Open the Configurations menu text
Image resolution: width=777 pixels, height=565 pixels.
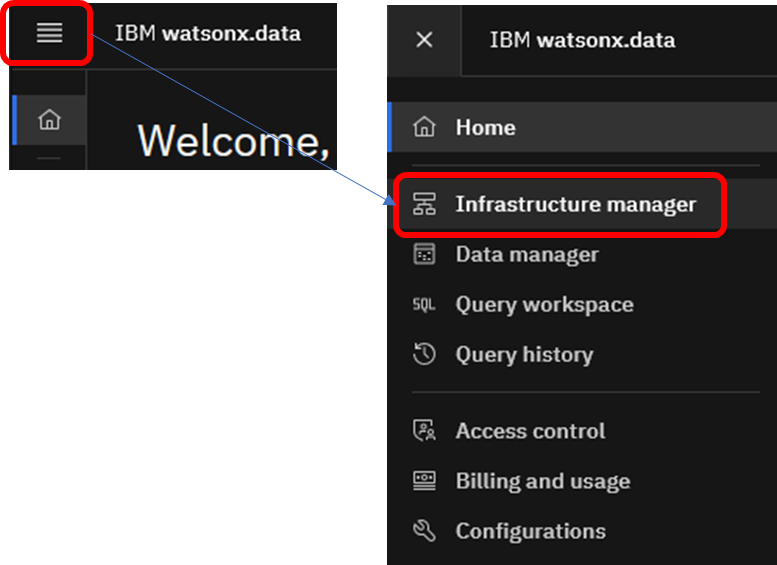coord(530,531)
